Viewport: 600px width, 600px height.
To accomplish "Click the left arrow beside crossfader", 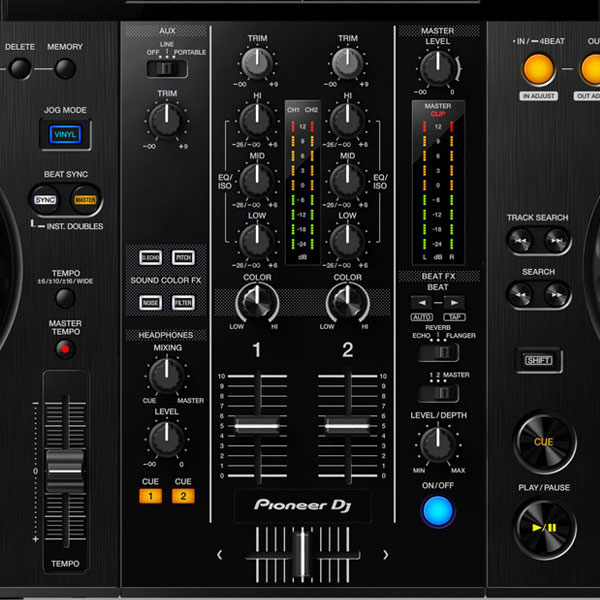I will pos(220,554).
